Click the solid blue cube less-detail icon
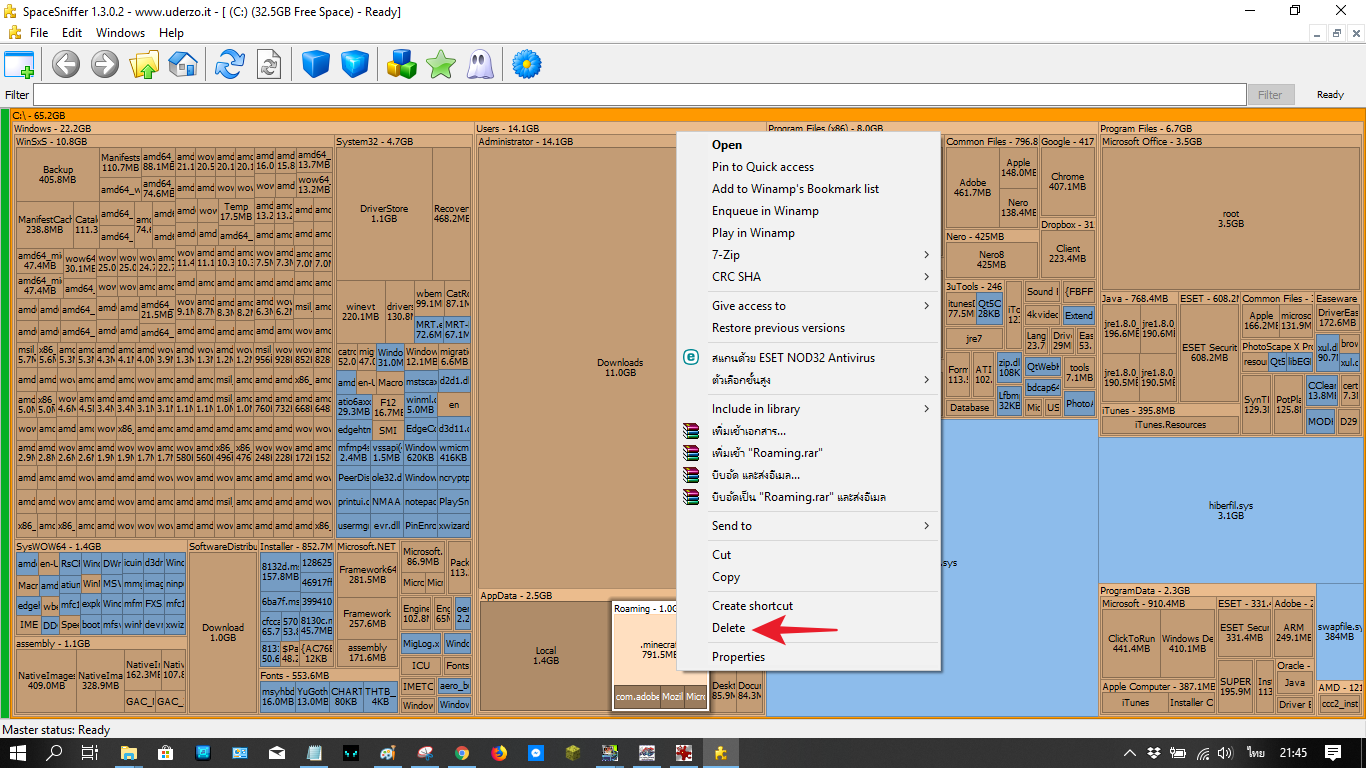 pyautogui.click(x=316, y=65)
